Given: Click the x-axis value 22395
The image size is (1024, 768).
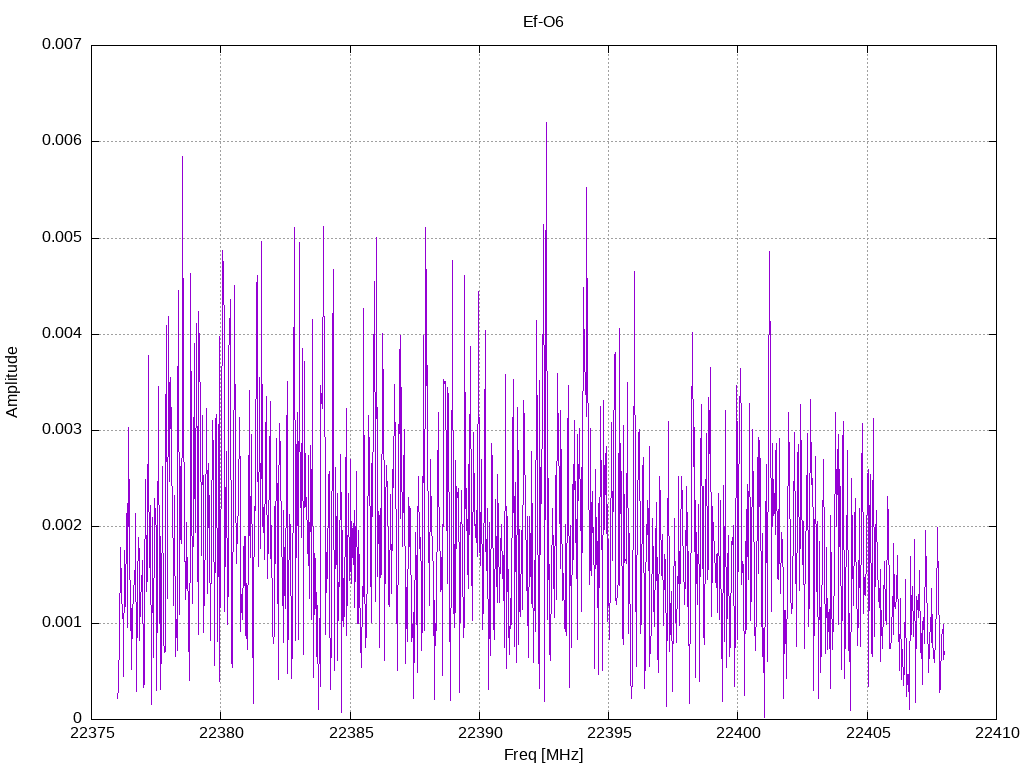Looking at the screenshot, I should pos(609,733).
